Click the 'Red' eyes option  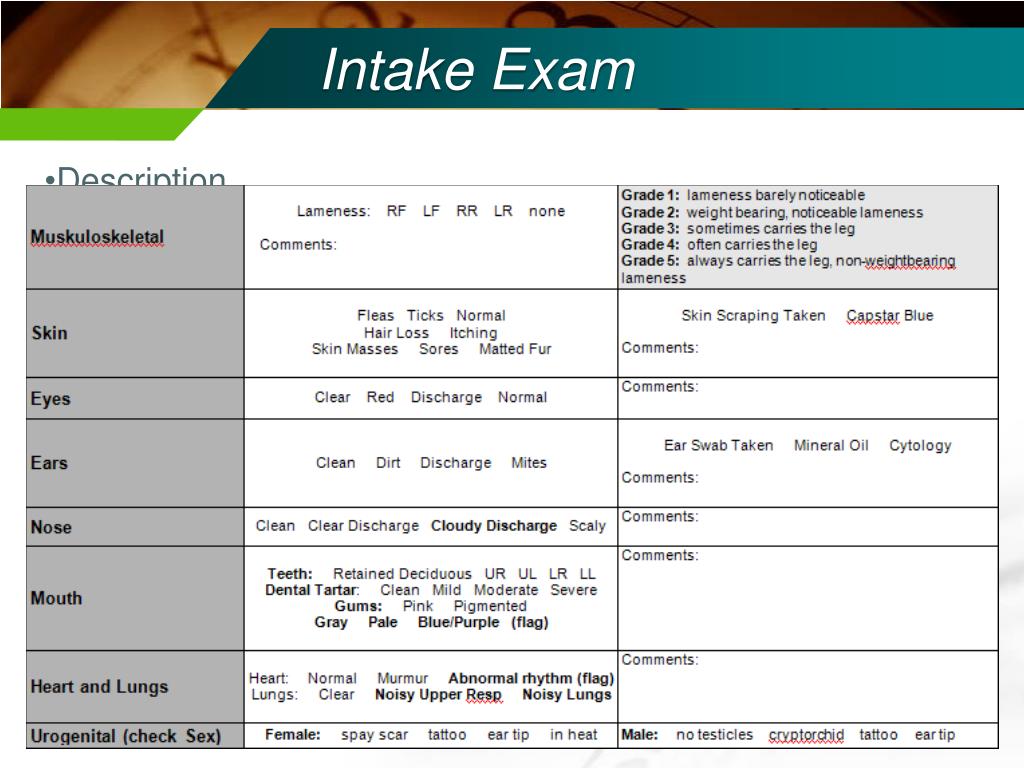point(380,397)
